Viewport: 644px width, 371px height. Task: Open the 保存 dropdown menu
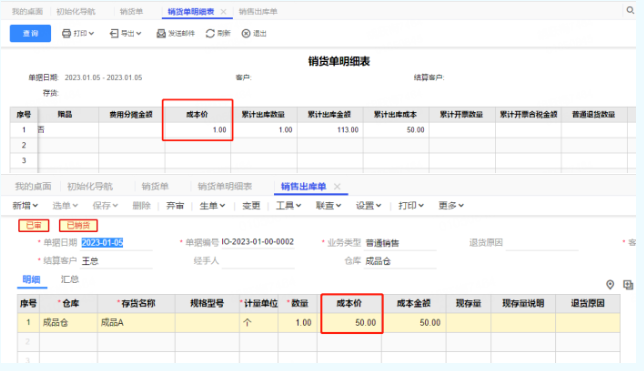(105, 205)
